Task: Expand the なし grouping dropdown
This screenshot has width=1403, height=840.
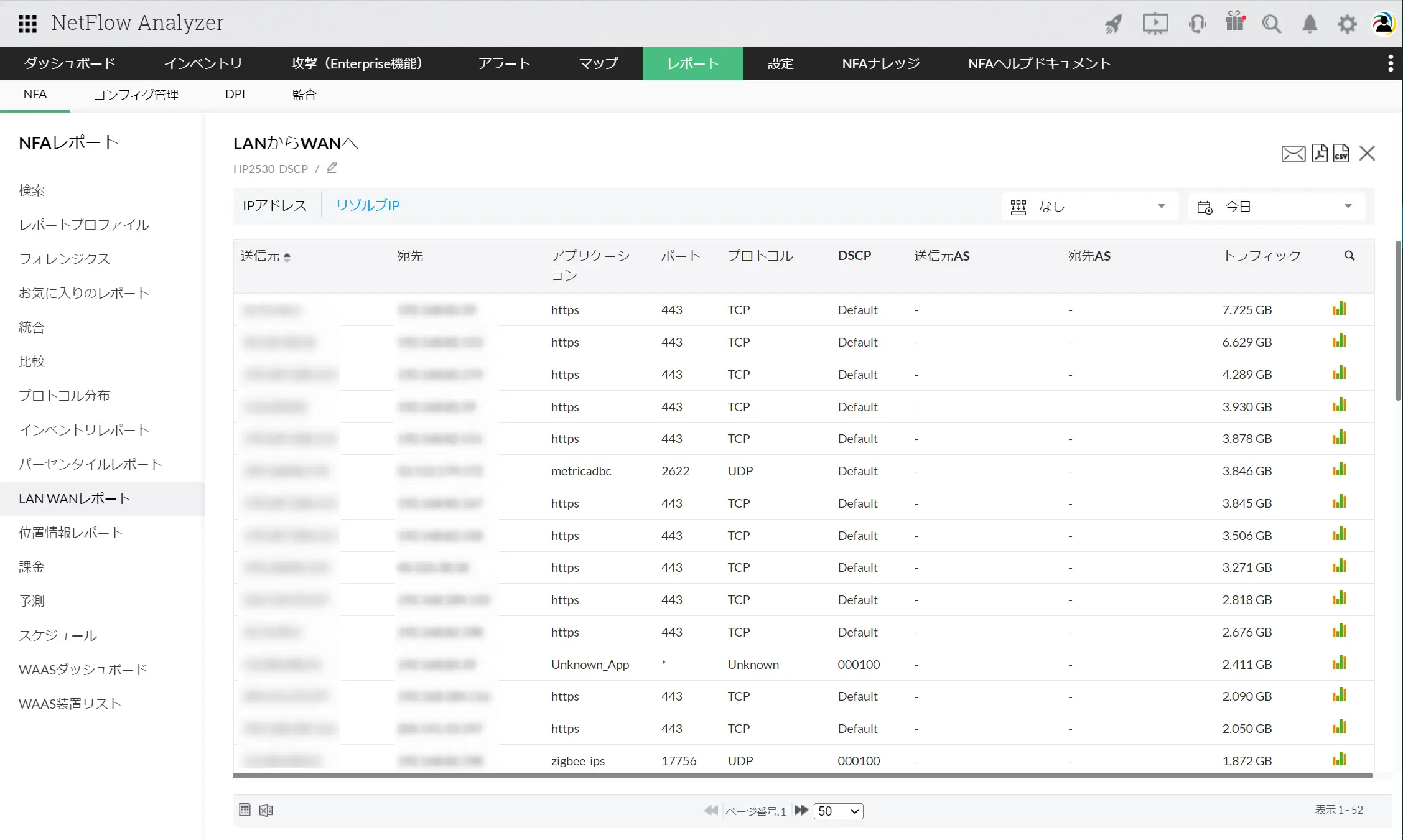Action: coord(1089,207)
